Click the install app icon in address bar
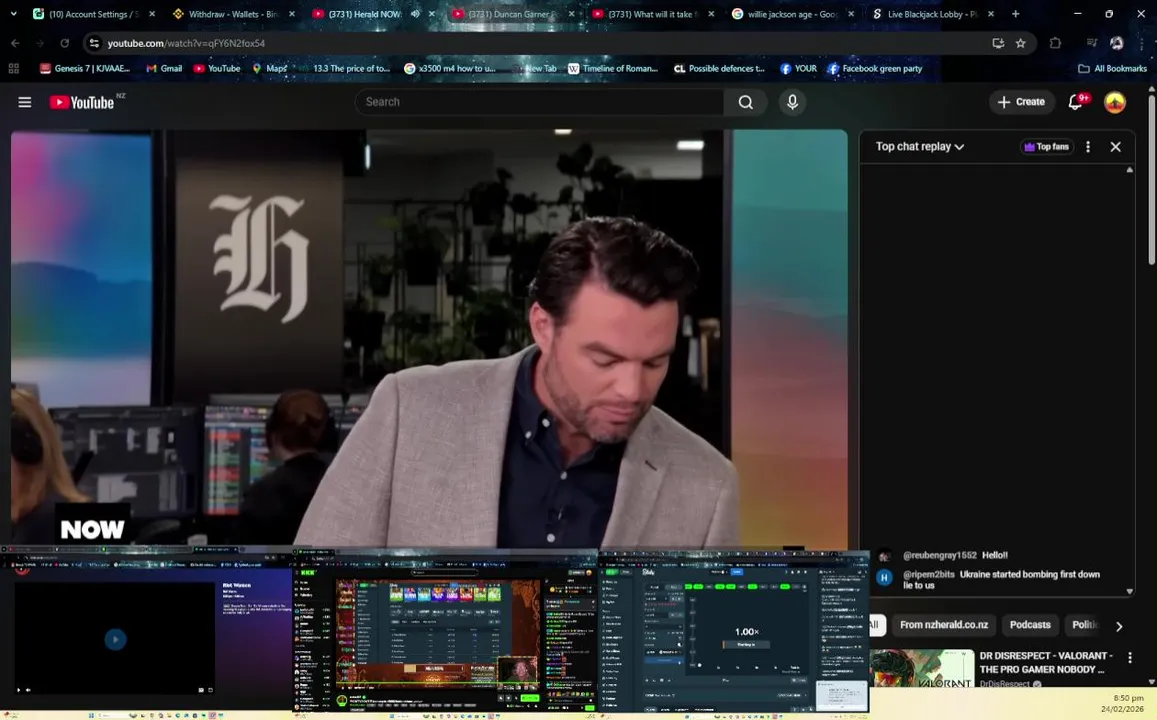The image size is (1157, 720). [998, 43]
